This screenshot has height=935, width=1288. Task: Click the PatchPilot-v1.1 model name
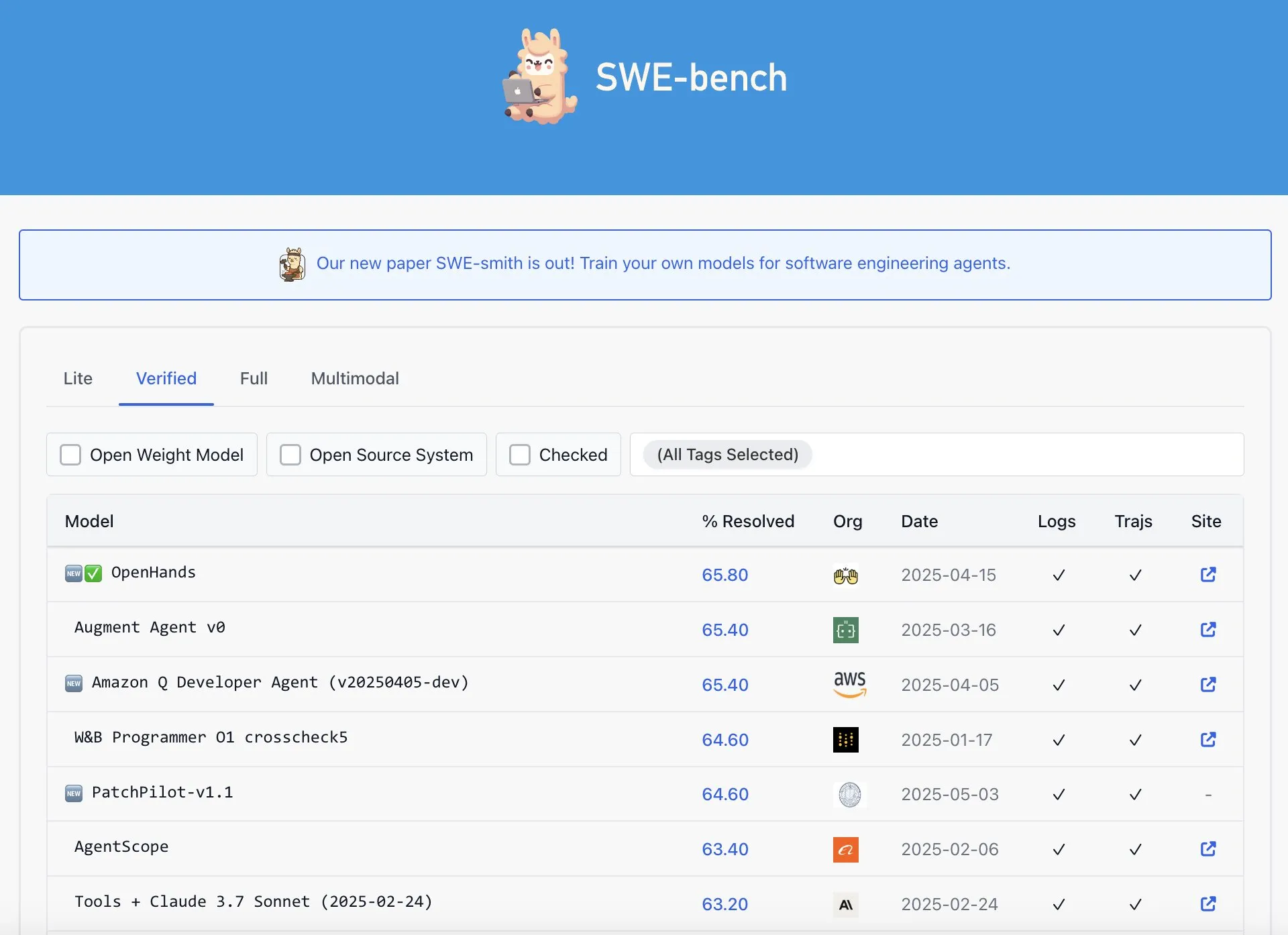[x=162, y=793]
